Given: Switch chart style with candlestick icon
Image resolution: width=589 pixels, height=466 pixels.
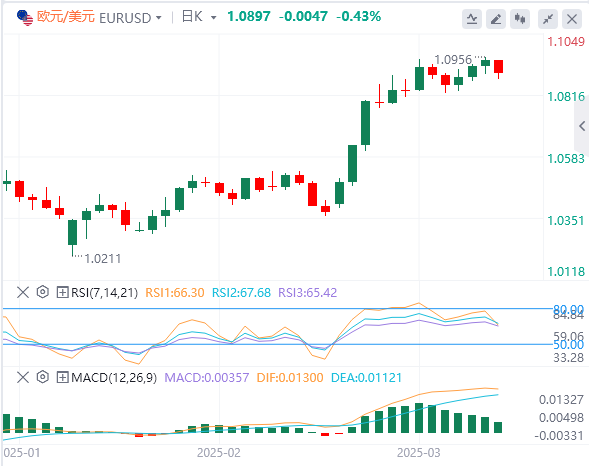Looking at the screenshot, I should pyautogui.click(x=520, y=19).
